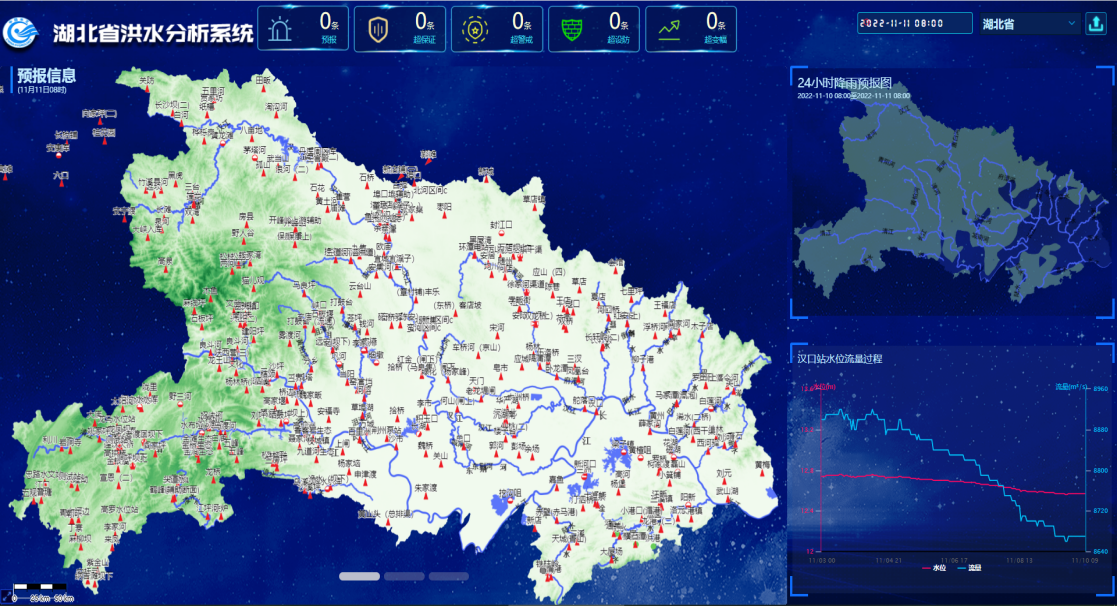Click the 六口 station marker
The height and width of the screenshot is (606, 1117).
pos(61,183)
